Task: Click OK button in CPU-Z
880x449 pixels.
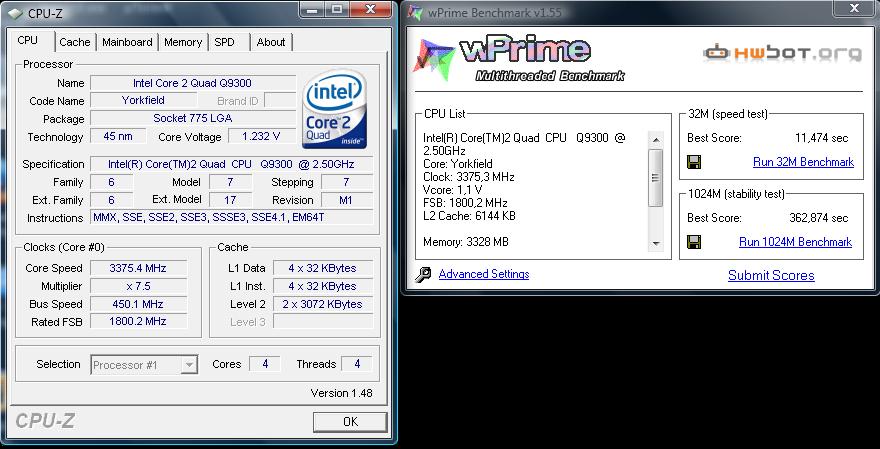Action: point(350,421)
